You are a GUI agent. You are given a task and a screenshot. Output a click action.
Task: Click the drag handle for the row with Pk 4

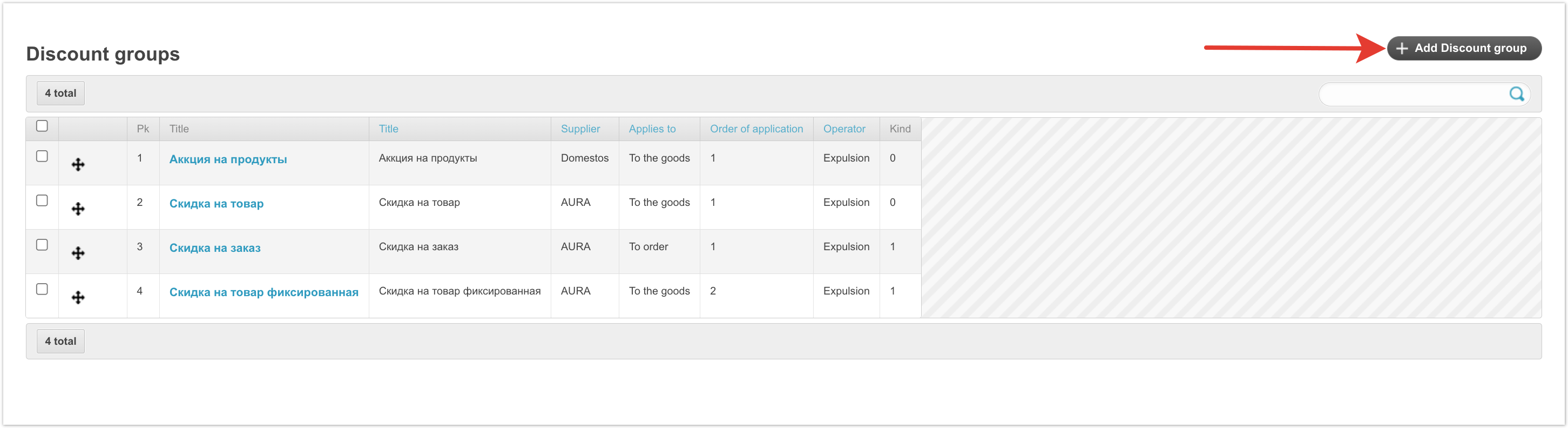tap(78, 298)
